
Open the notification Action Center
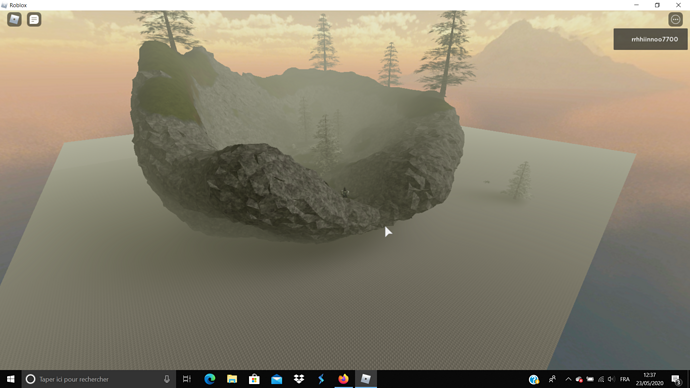coord(676,379)
